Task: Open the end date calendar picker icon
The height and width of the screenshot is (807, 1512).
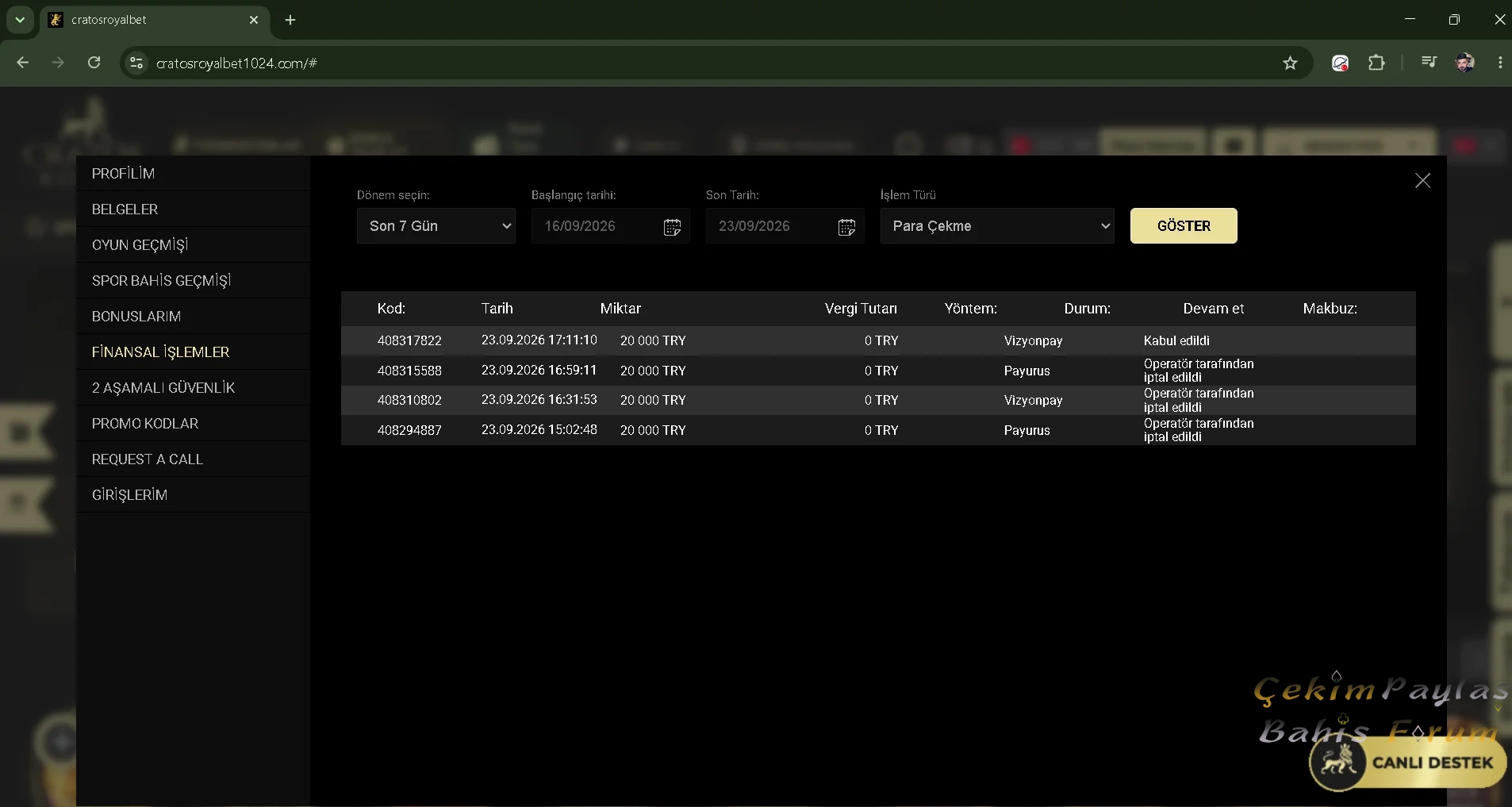Action: (846, 227)
